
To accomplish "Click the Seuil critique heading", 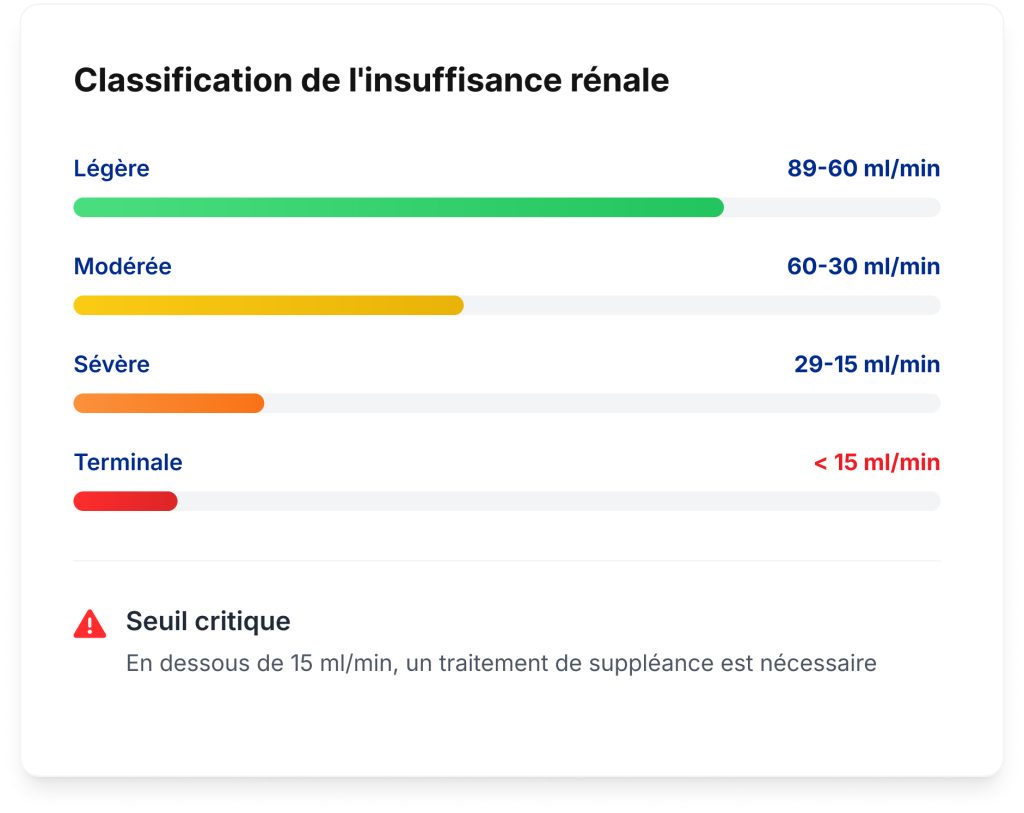I will [208, 621].
